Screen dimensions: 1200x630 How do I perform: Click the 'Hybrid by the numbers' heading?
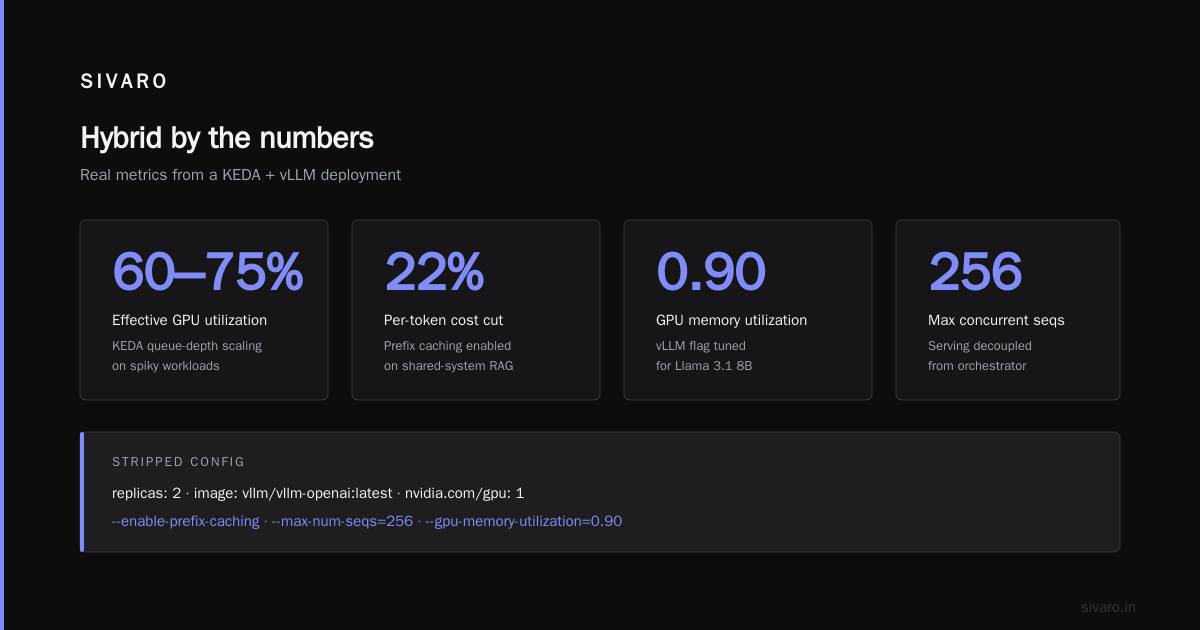[x=227, y=138]
